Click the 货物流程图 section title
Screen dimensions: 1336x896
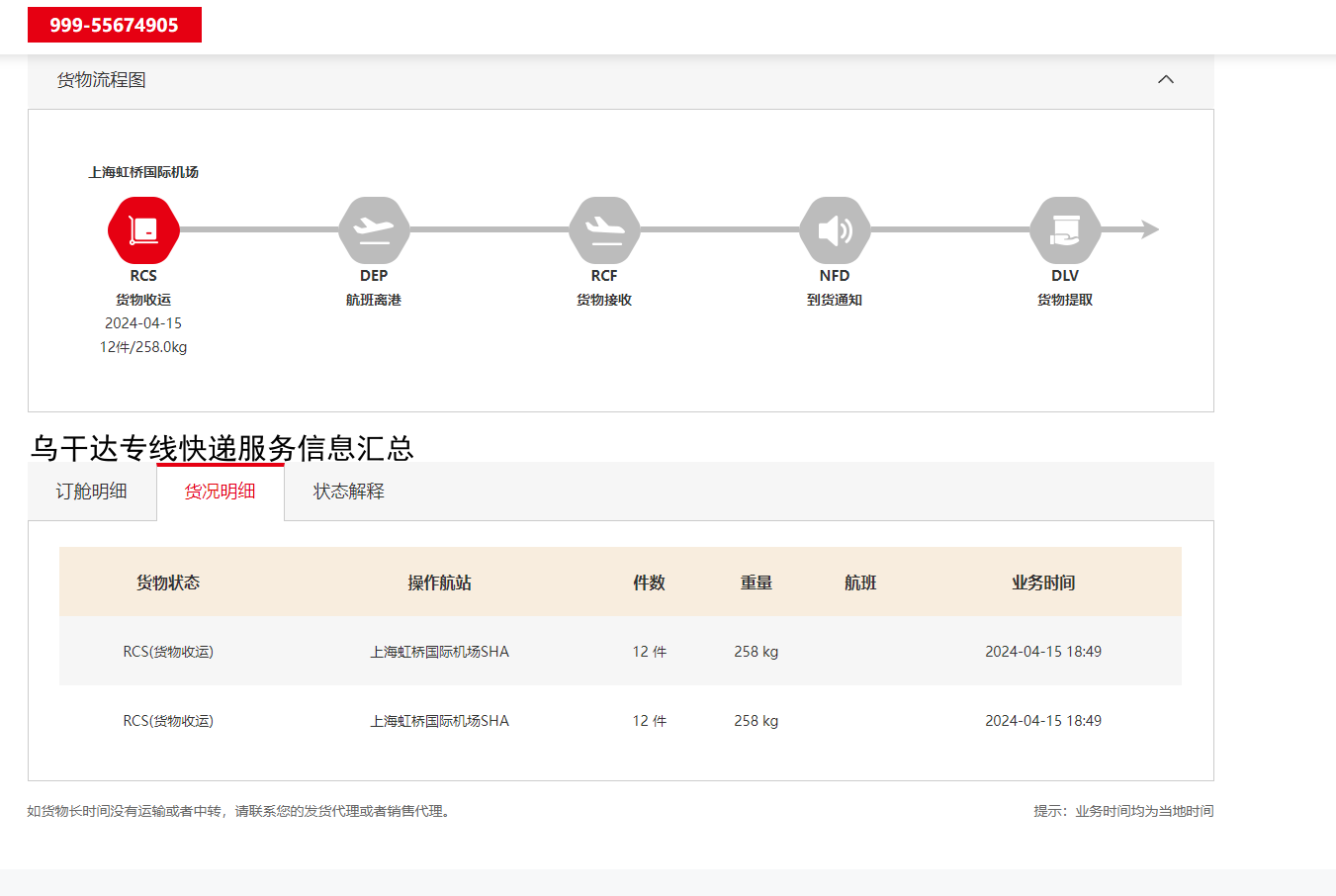point(101,79)
